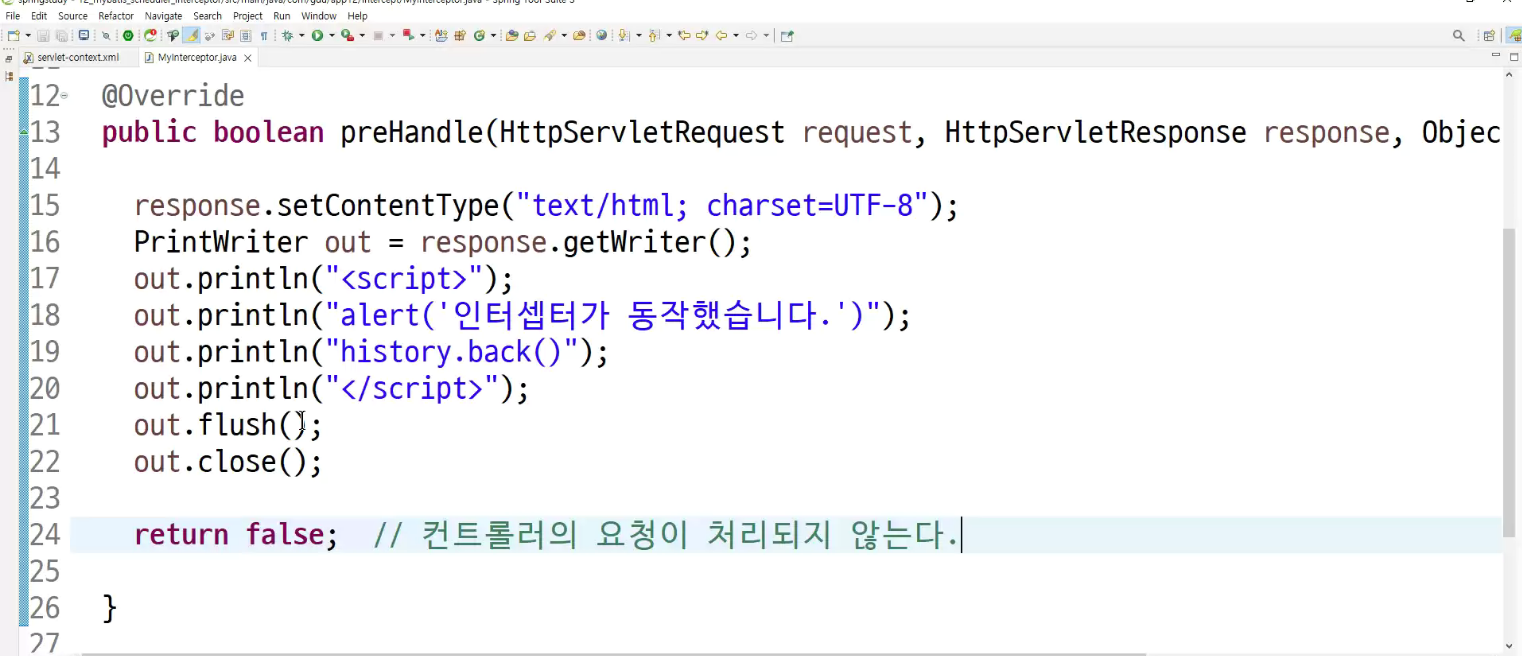Click the Save All icon

coord(61,35)
